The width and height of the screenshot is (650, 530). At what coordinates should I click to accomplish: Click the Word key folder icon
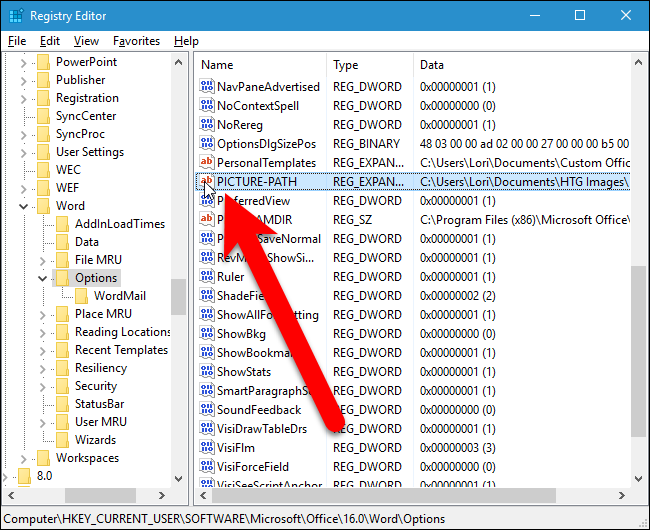(x=44, y=206)
